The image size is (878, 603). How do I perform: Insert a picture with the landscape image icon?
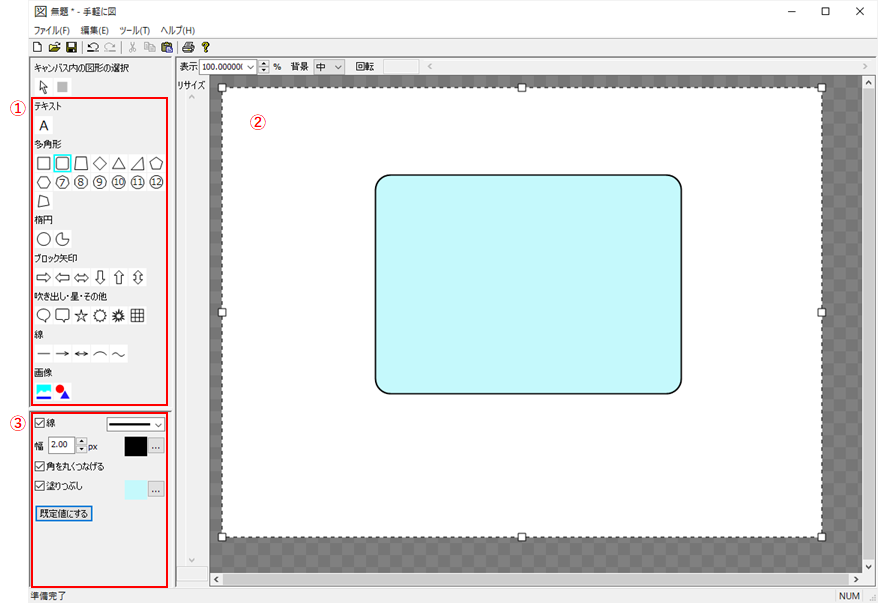[44, 391]
